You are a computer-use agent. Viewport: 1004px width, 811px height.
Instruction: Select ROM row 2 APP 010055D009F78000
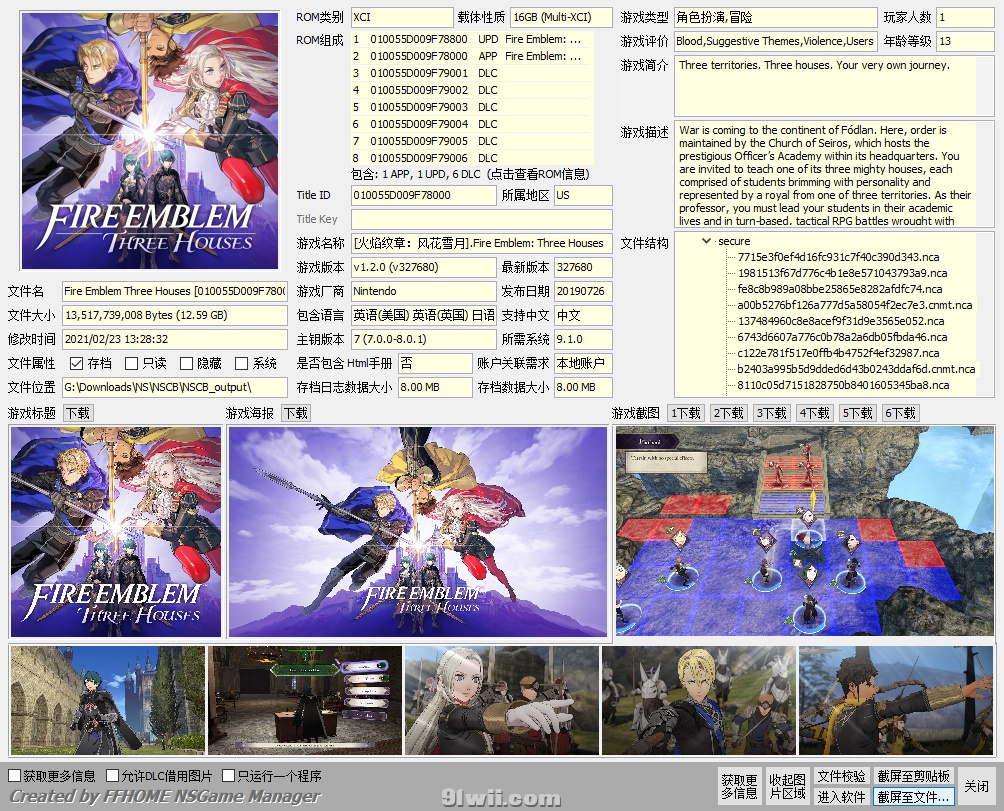pyautogui.click(x=472, y=56)
